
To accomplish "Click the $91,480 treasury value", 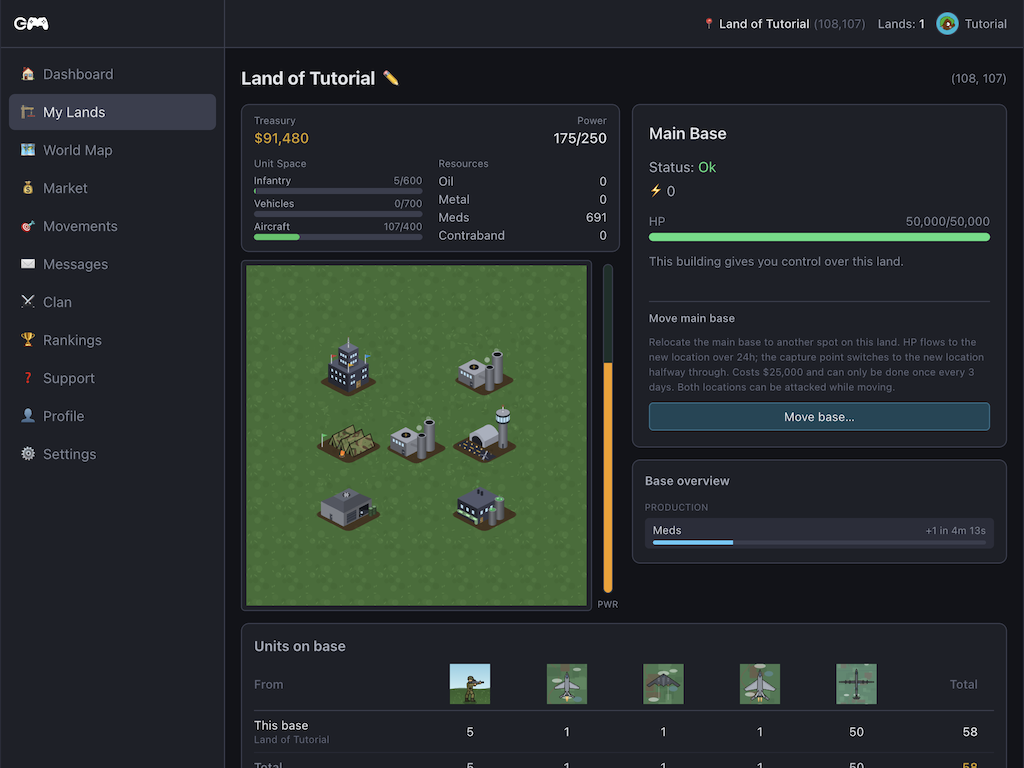I will (x=281, y=138).
